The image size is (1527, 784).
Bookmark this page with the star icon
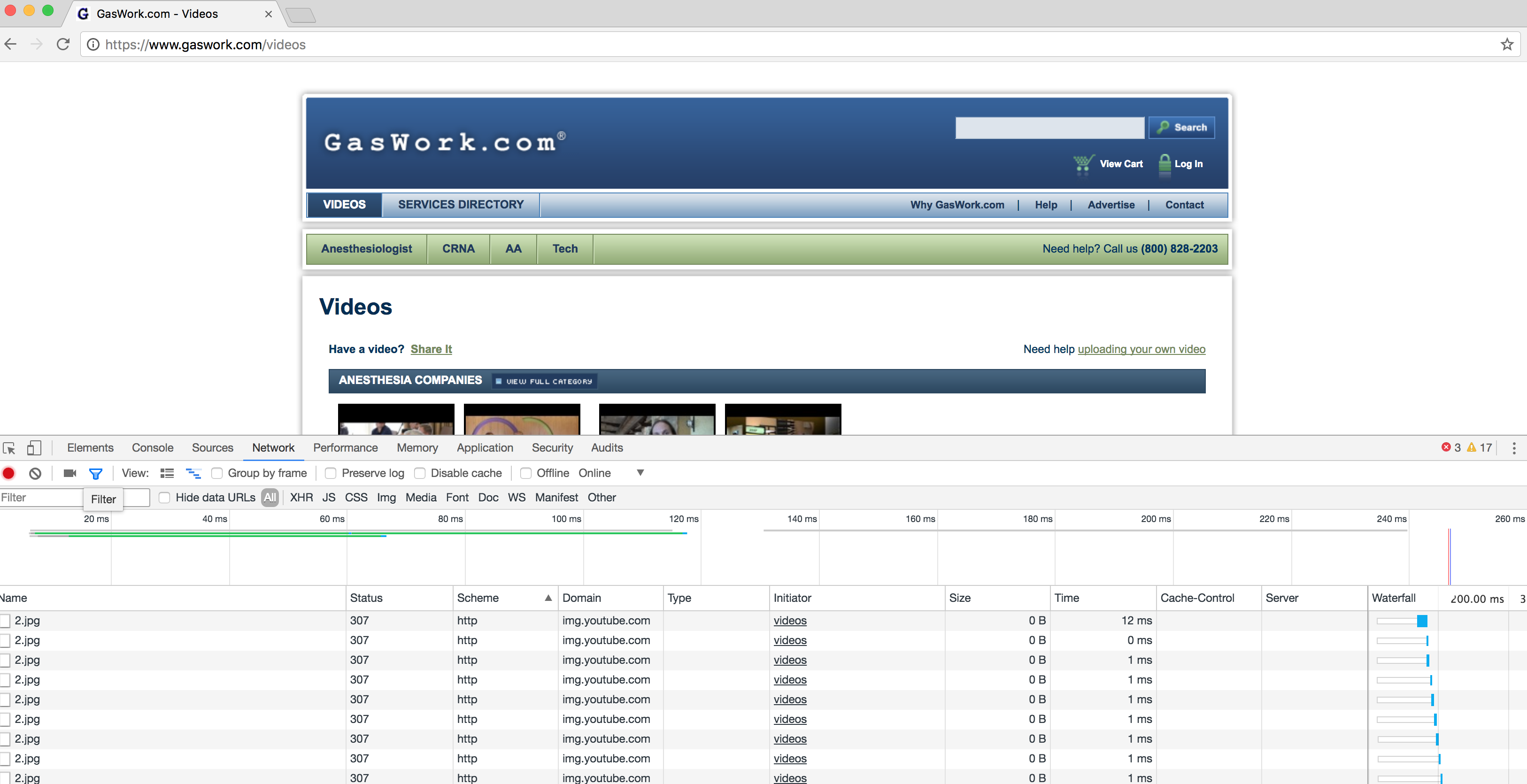(x=1507, y=45)
